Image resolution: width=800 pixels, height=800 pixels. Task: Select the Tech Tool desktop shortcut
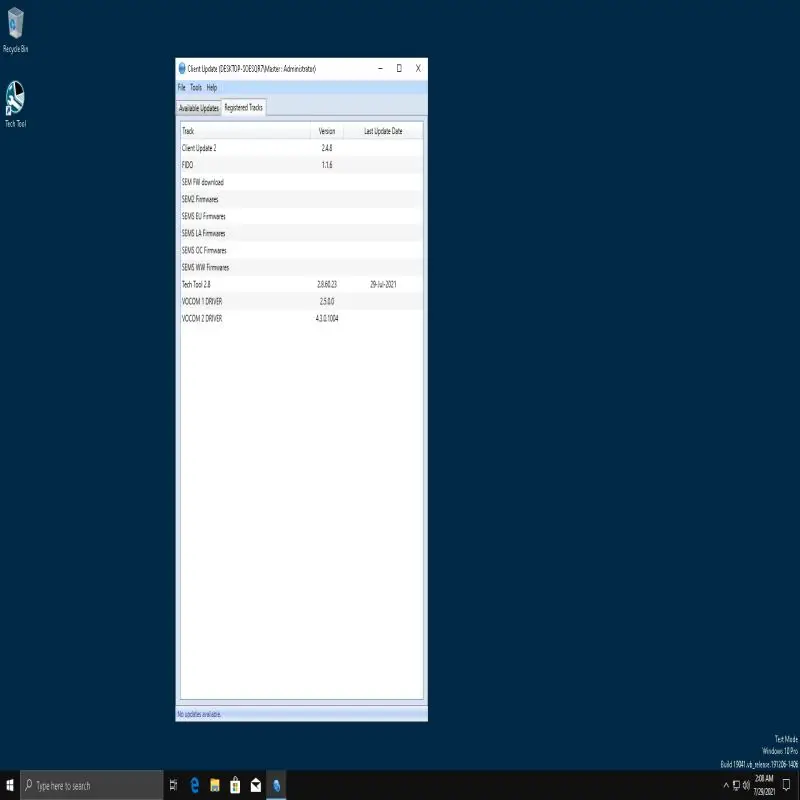click(15, 105)
